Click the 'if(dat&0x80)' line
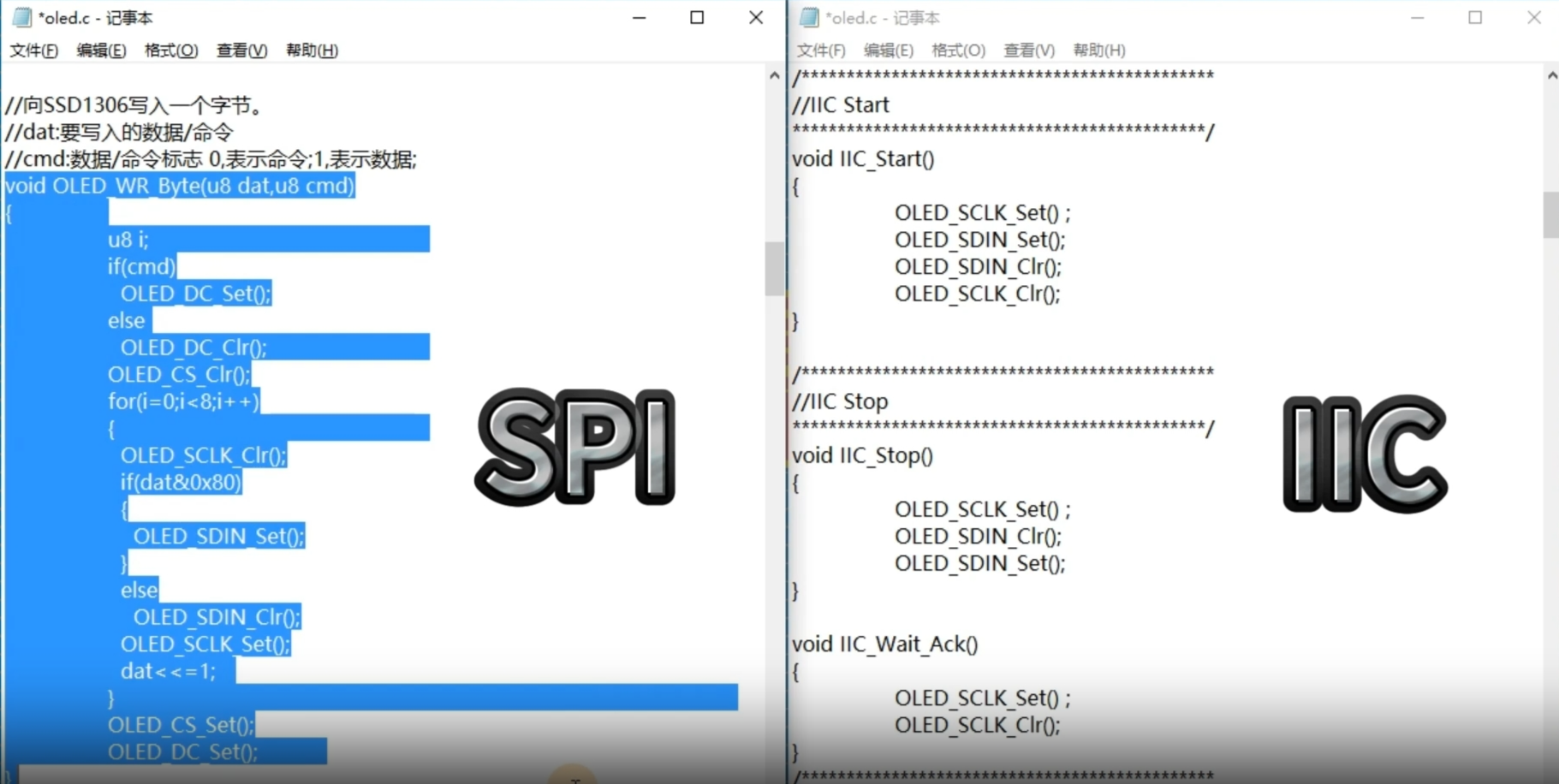The width and height of the screenshot is (1559, 784). click(181, 482)
